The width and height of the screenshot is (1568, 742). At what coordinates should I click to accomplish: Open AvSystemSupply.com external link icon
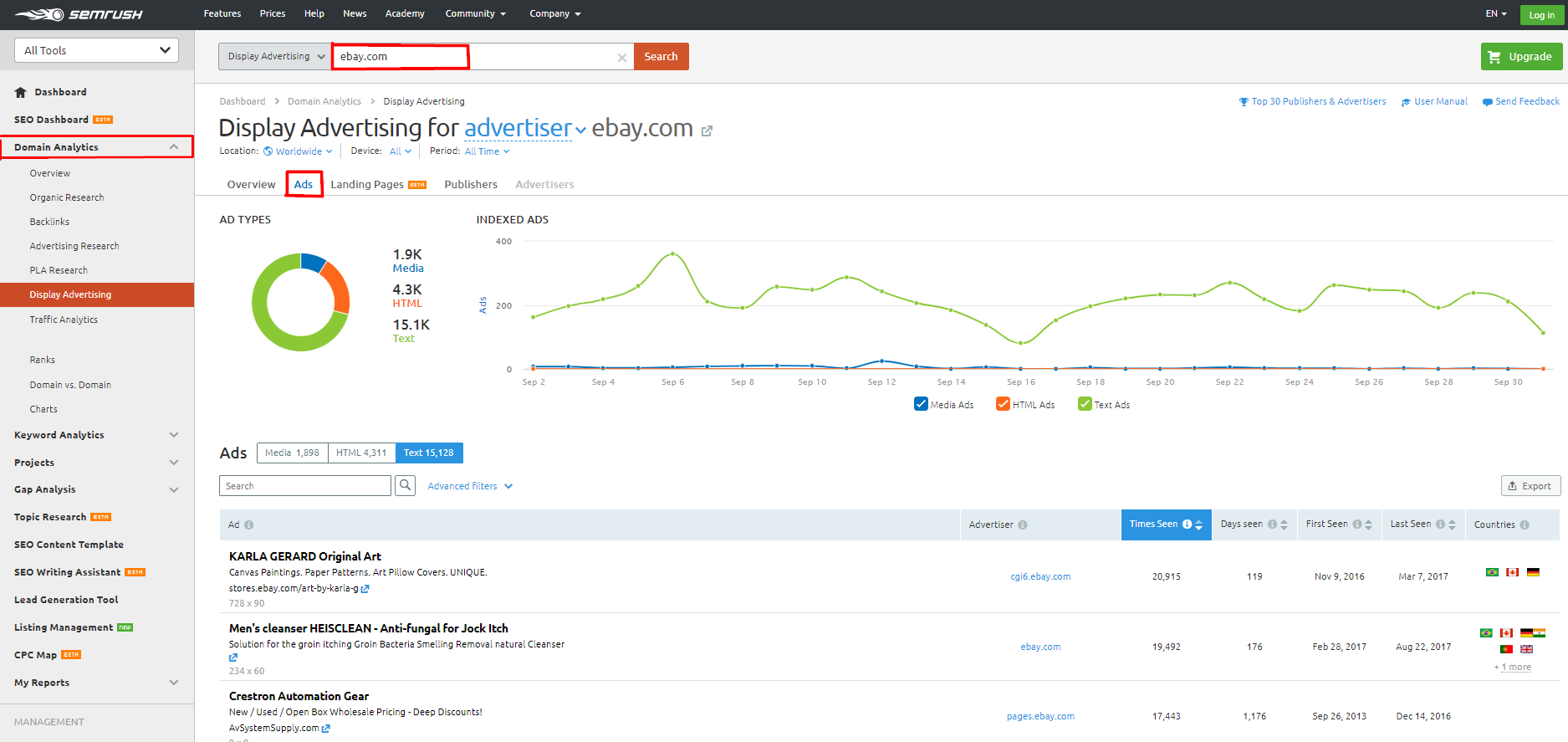tap(326, 729)
